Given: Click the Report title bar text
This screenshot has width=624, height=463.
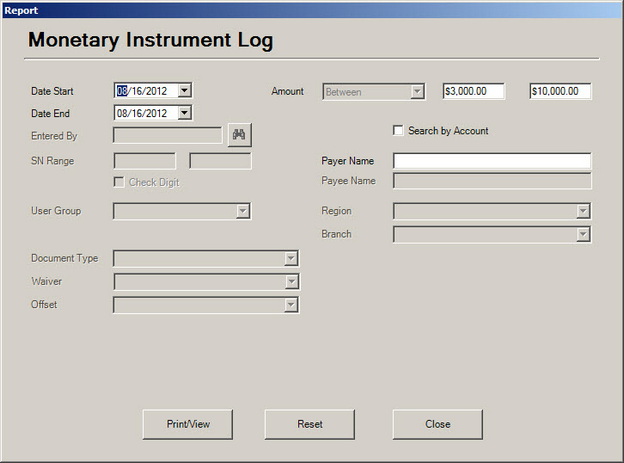Looking at the screenshot, I should 21,10.
